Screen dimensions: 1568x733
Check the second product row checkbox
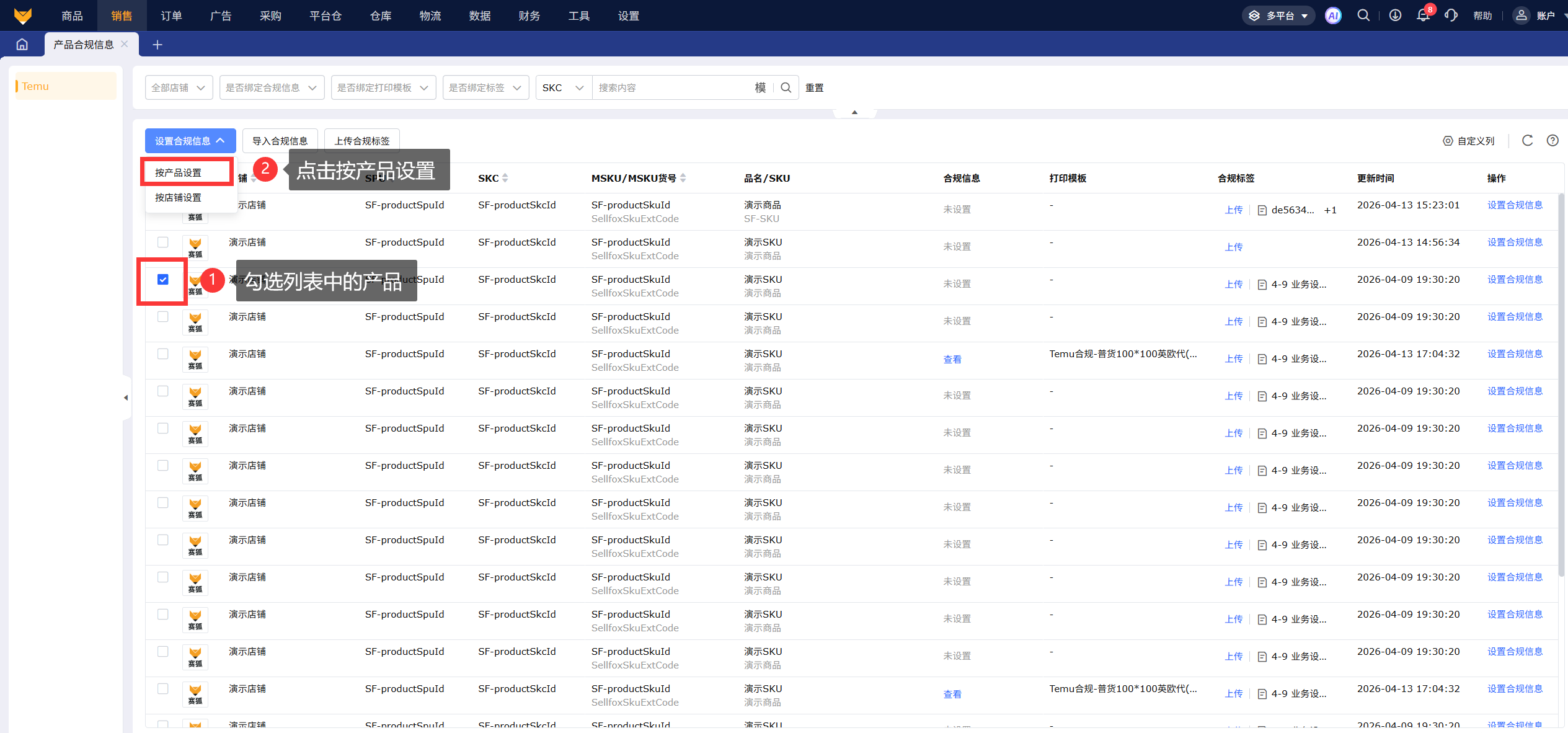click(163, 242)
